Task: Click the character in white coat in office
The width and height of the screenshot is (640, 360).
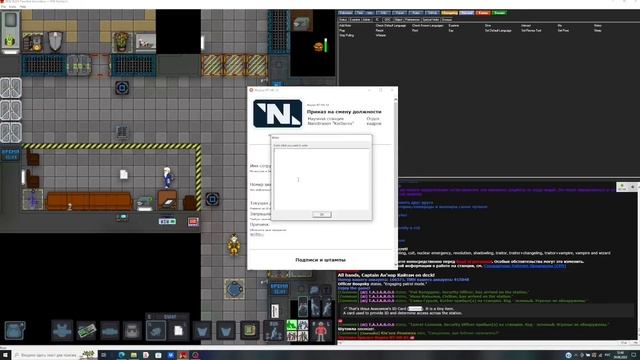Action: click(167, 177)
